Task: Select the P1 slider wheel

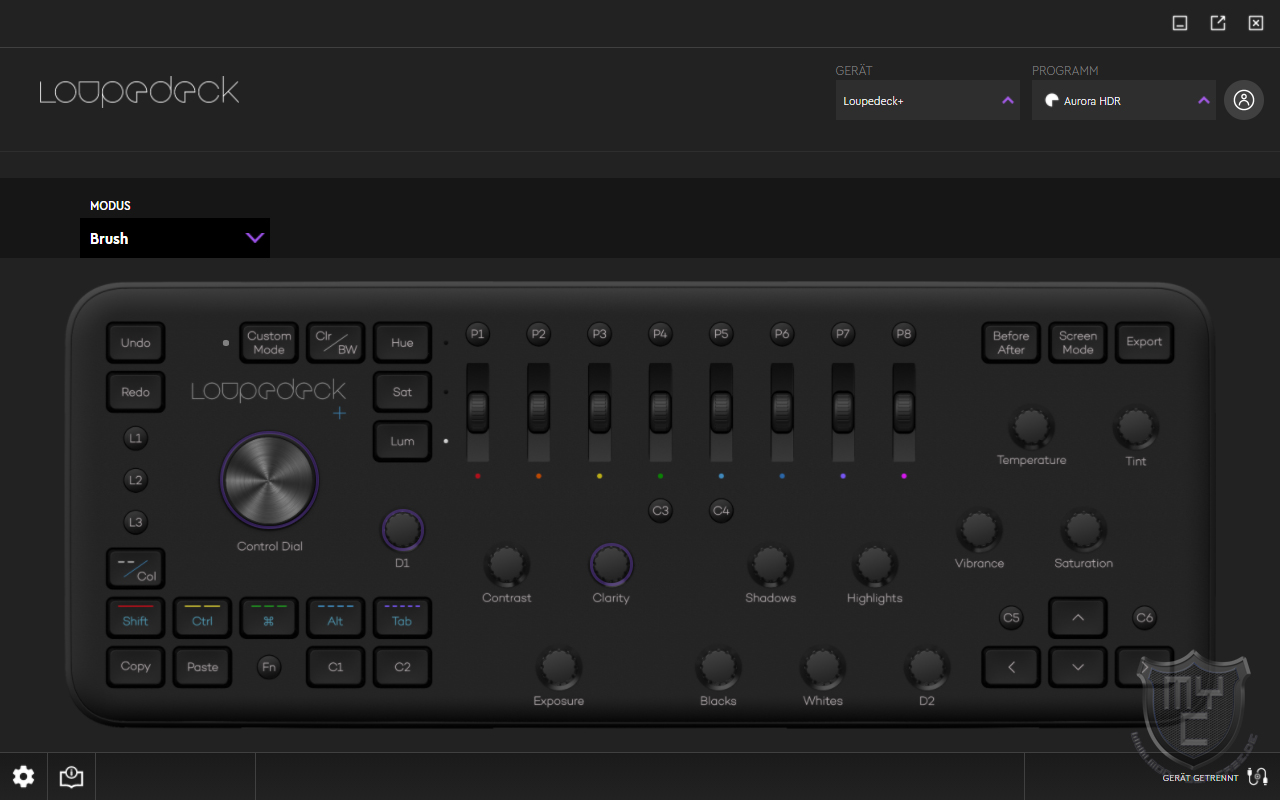Action: (x=478, y=410)
